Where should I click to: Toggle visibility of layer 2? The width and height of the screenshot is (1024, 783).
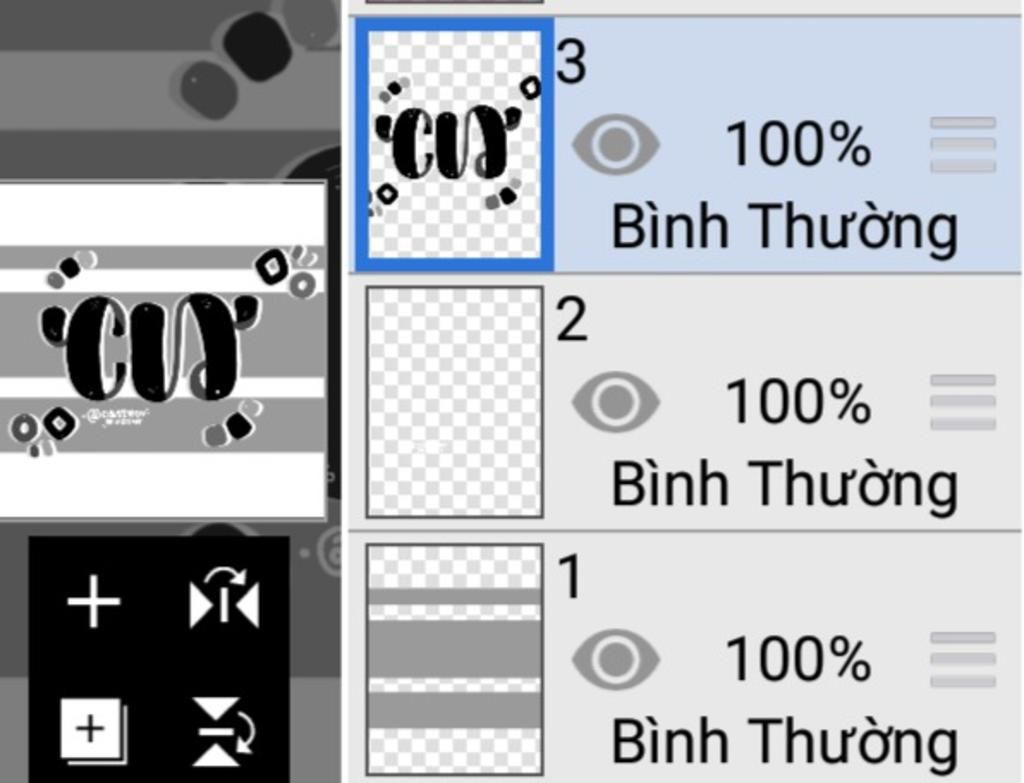point(615,402)
